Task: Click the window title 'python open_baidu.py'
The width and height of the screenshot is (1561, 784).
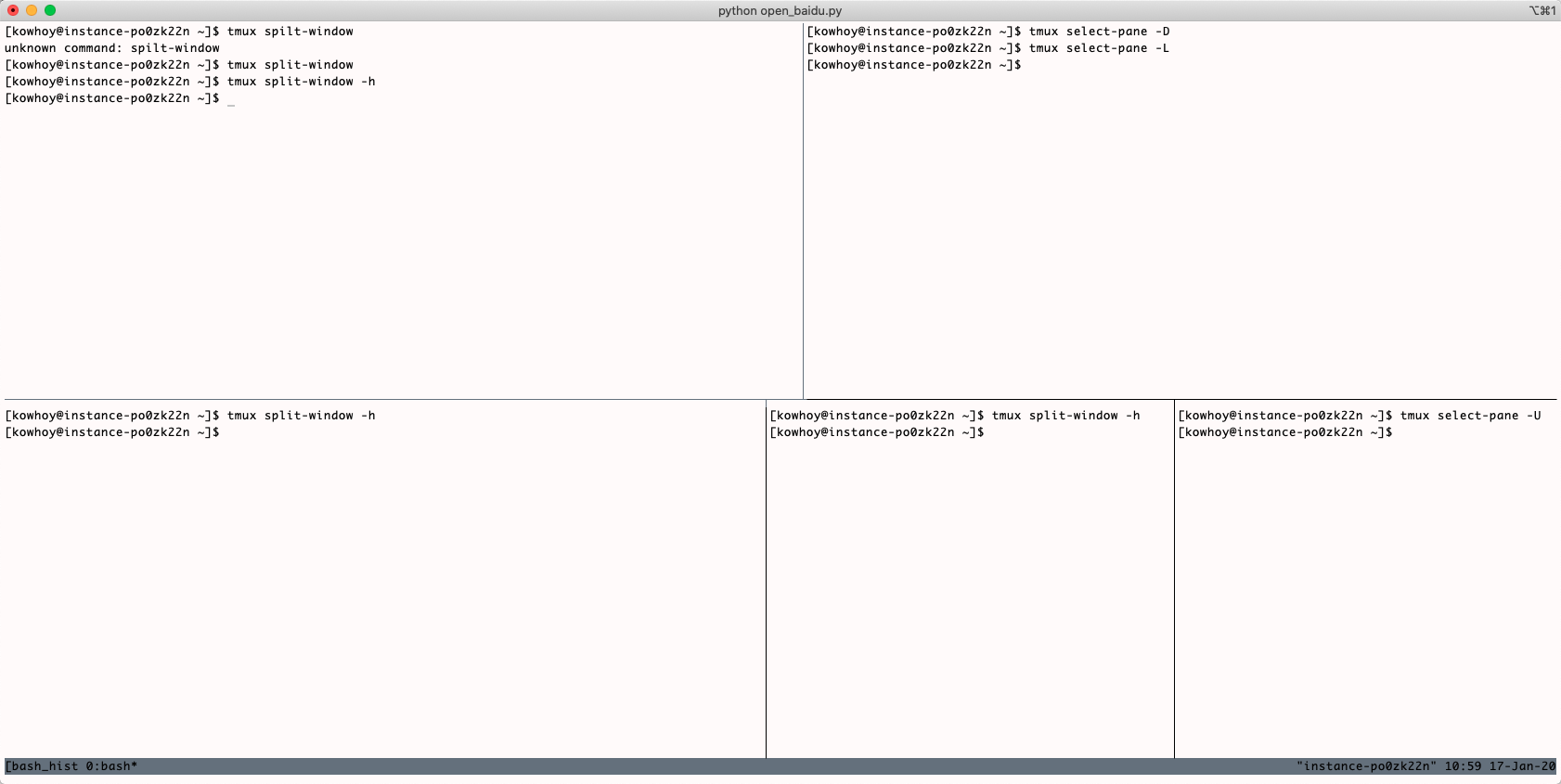Action: pyautogui.click(x=780, y=11)
